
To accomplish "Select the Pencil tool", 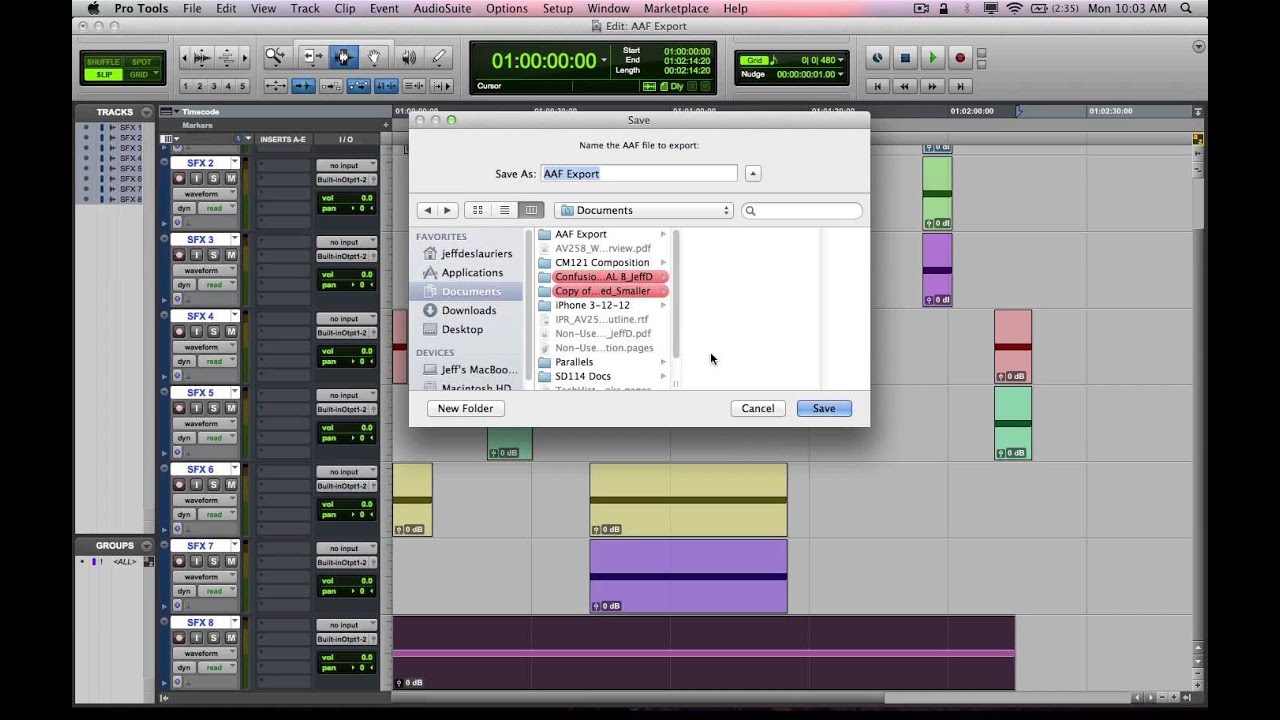I will 439,57.
